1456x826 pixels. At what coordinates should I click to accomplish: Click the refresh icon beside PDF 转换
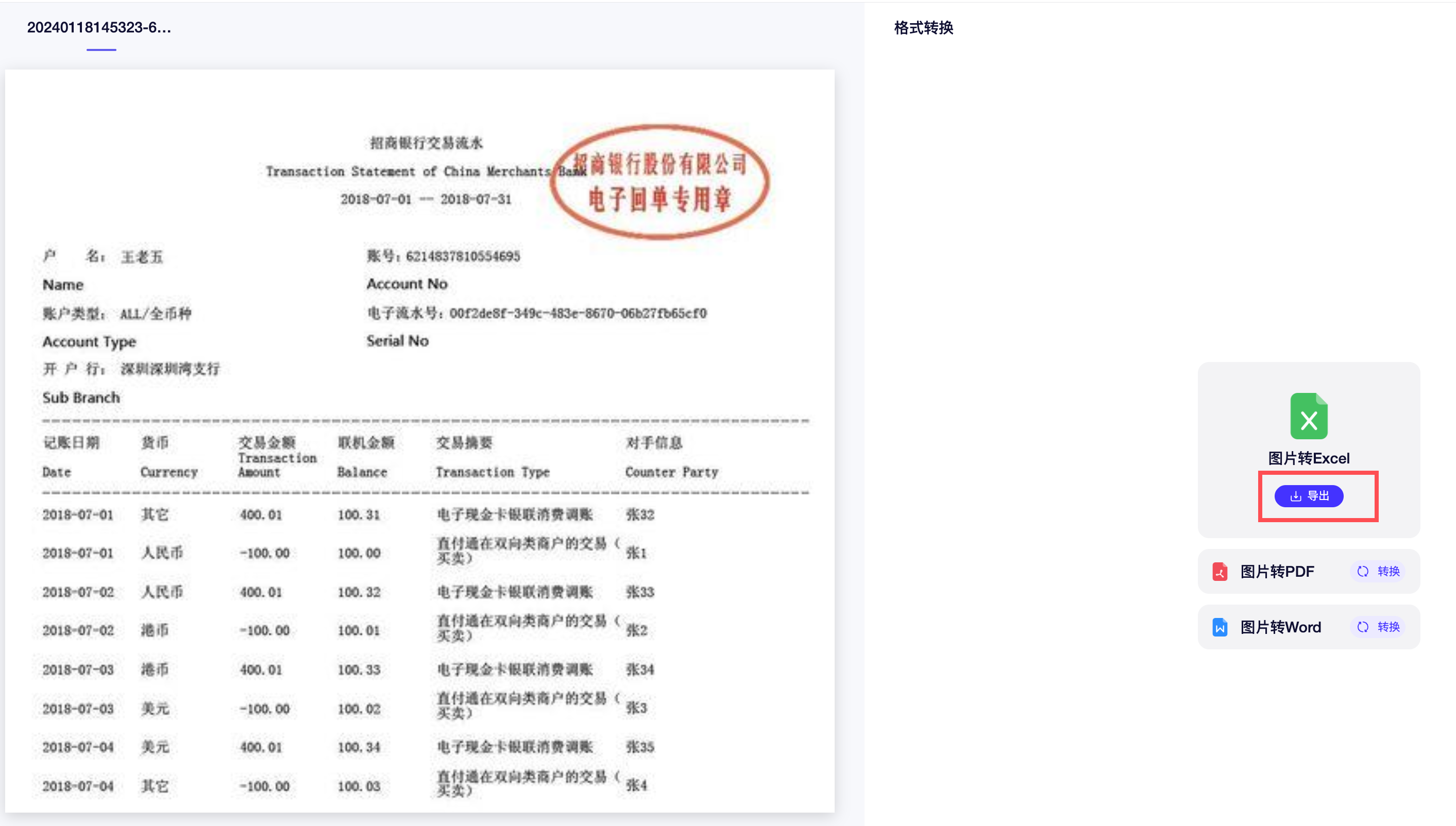pos(1362,571)
